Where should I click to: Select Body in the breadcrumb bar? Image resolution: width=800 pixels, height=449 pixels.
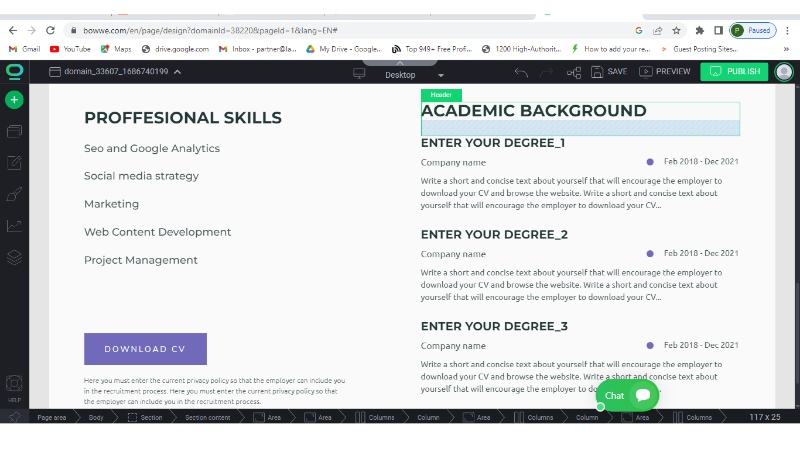tap(96, 417)
